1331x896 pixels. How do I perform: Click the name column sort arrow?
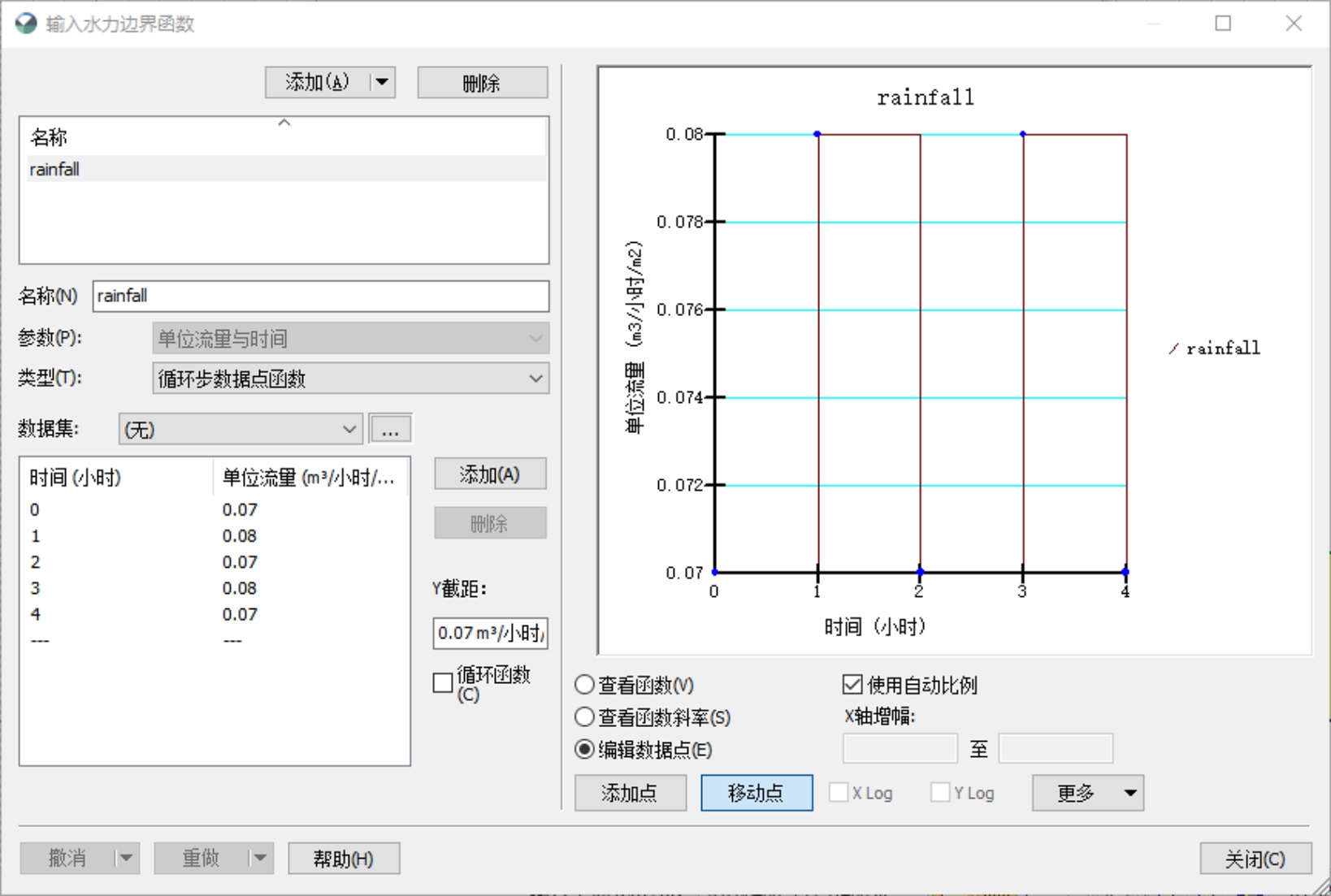[284, 123]
